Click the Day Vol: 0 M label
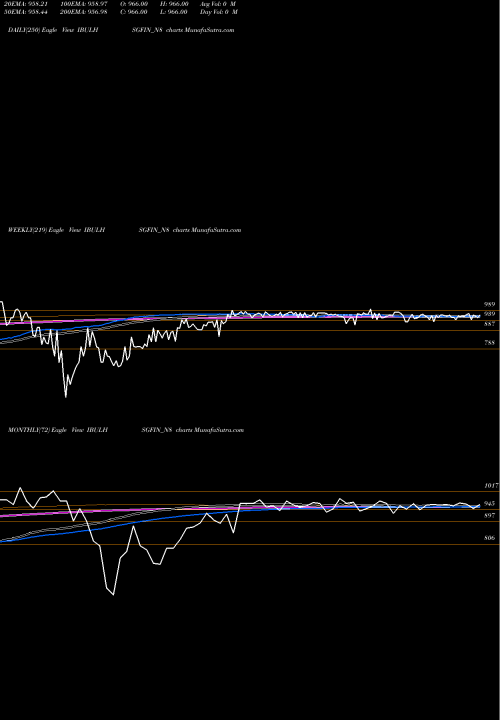This screenshot has height=720, width=500. [x=219, y=12]
